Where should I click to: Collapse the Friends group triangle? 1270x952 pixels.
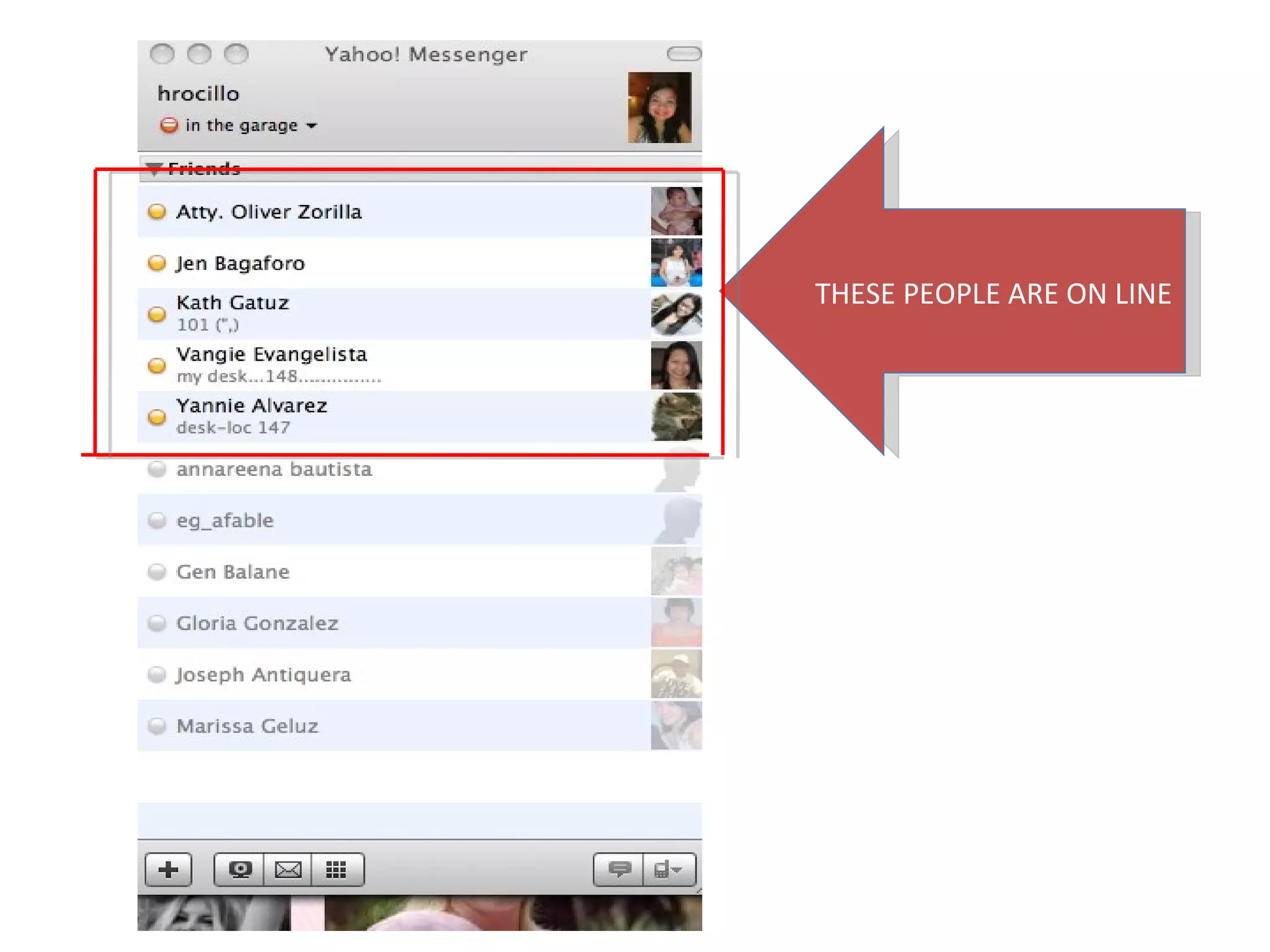[x=155, y=168]
